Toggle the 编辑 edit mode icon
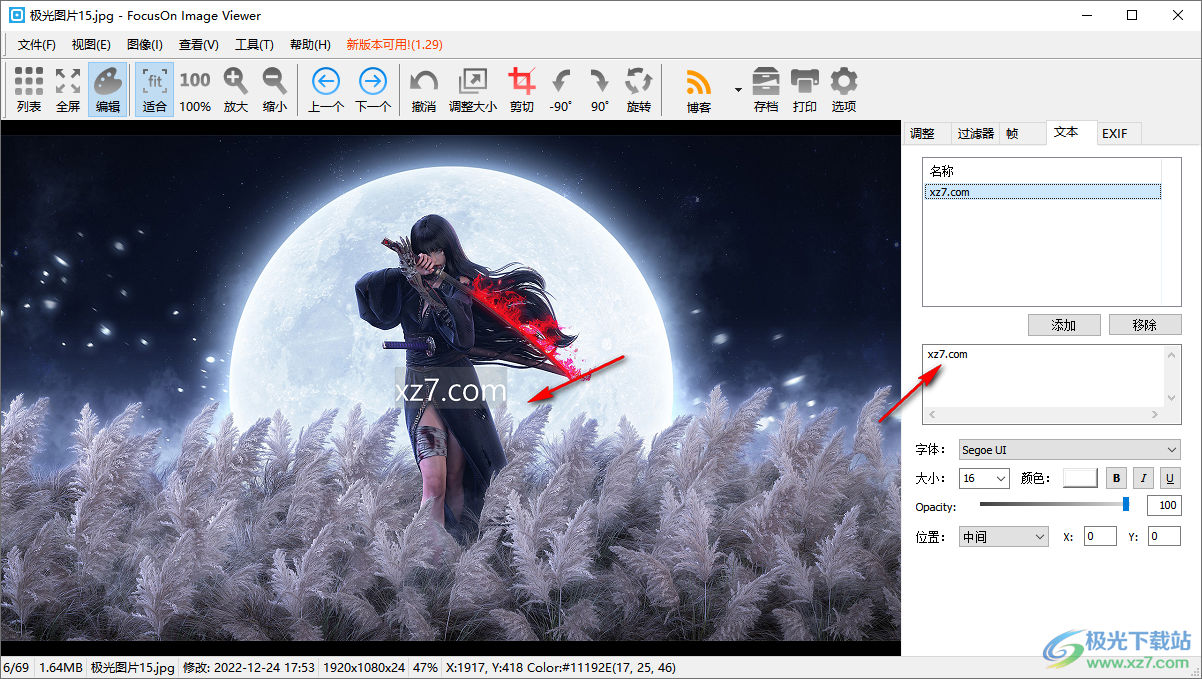 tap(108, 90)
